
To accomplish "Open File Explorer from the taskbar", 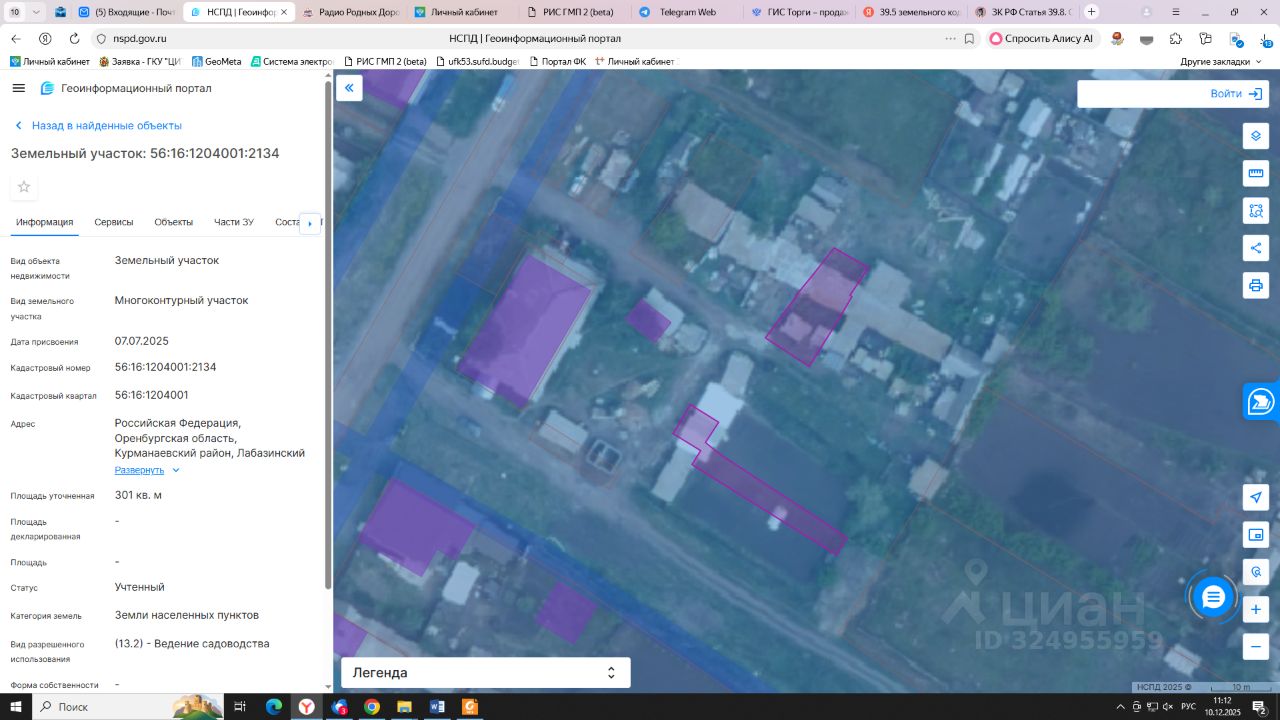I will tap(404, 707).
